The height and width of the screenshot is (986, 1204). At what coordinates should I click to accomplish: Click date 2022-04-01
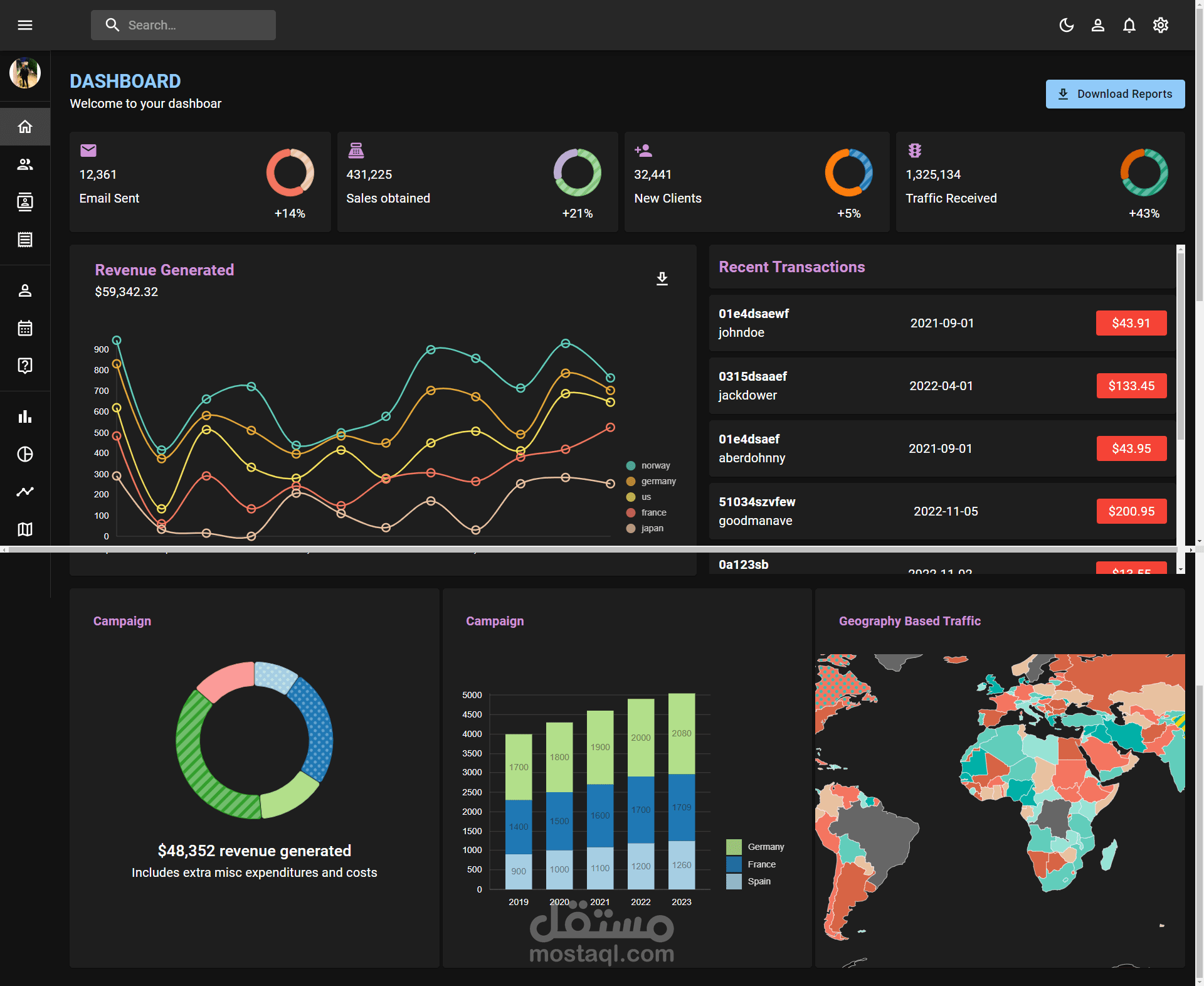tap(941, 386)
